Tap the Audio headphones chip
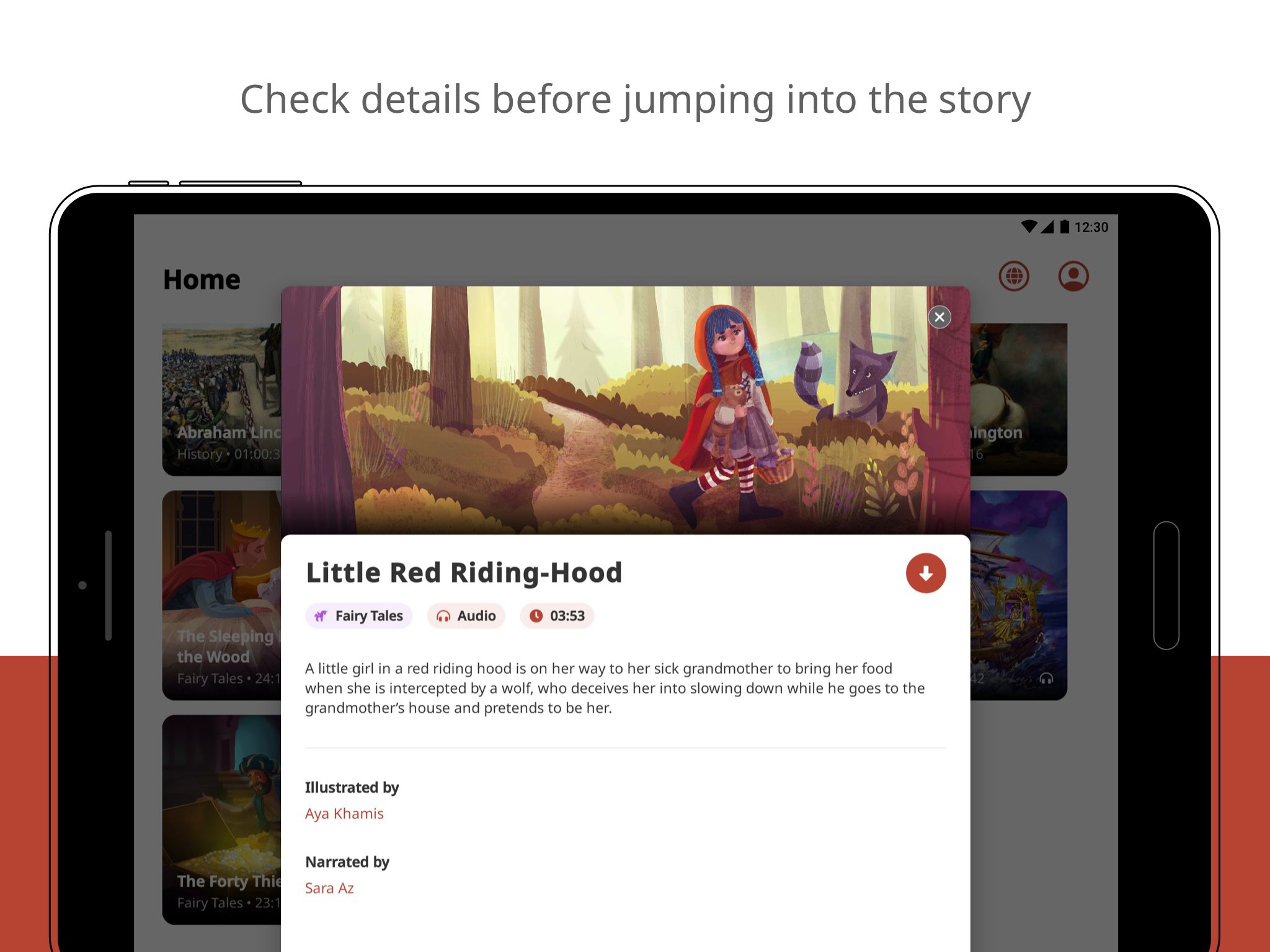1270x952 pixels. pos(466,616)
